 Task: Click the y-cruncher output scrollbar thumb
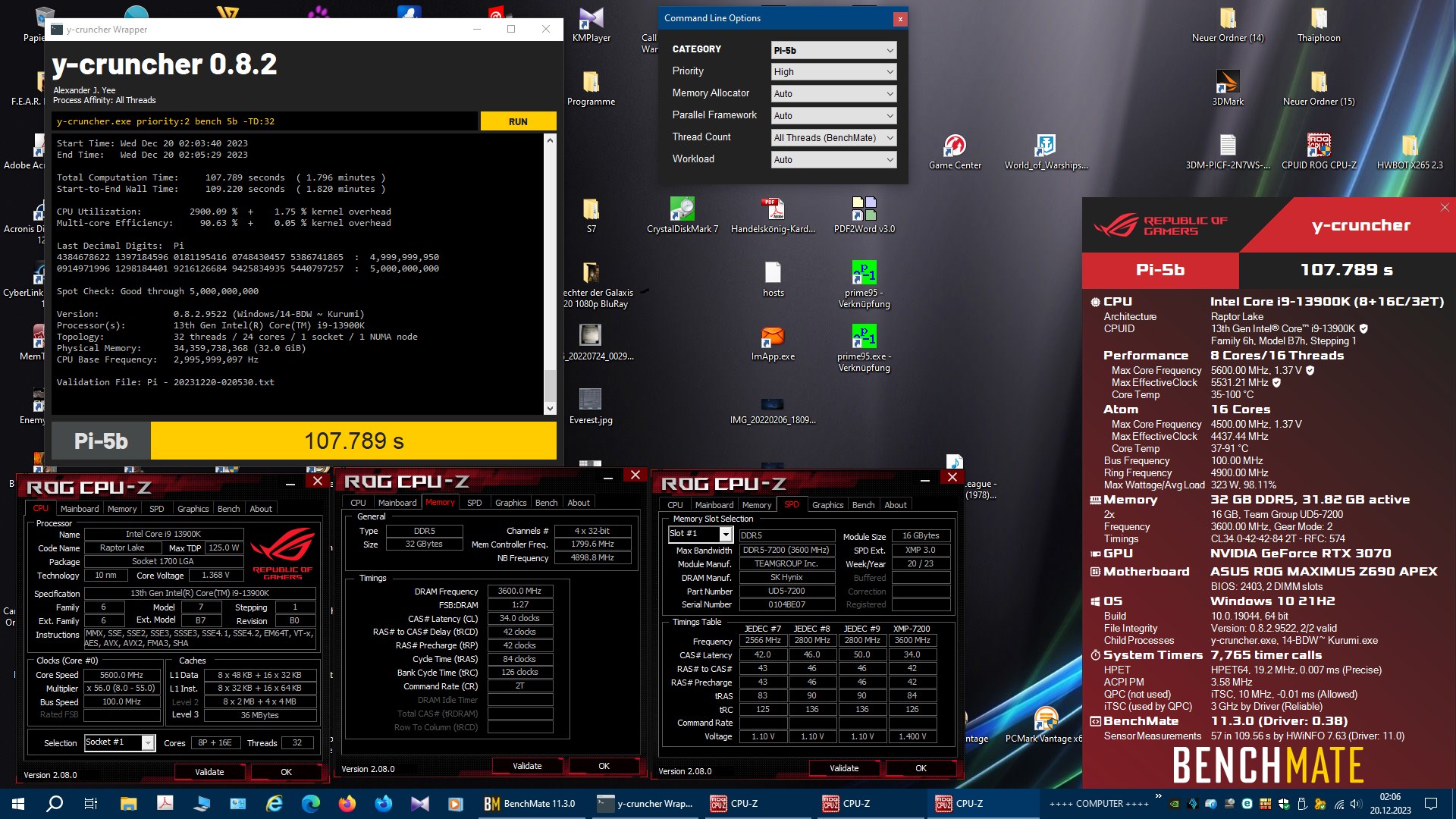[550, 384]
